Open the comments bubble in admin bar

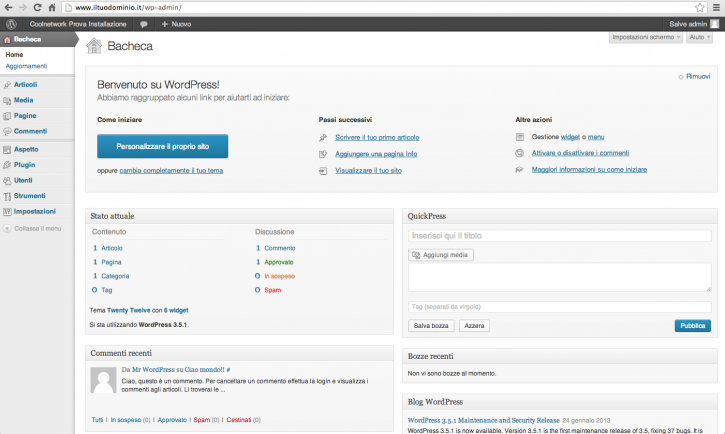[x=144, y=24]
